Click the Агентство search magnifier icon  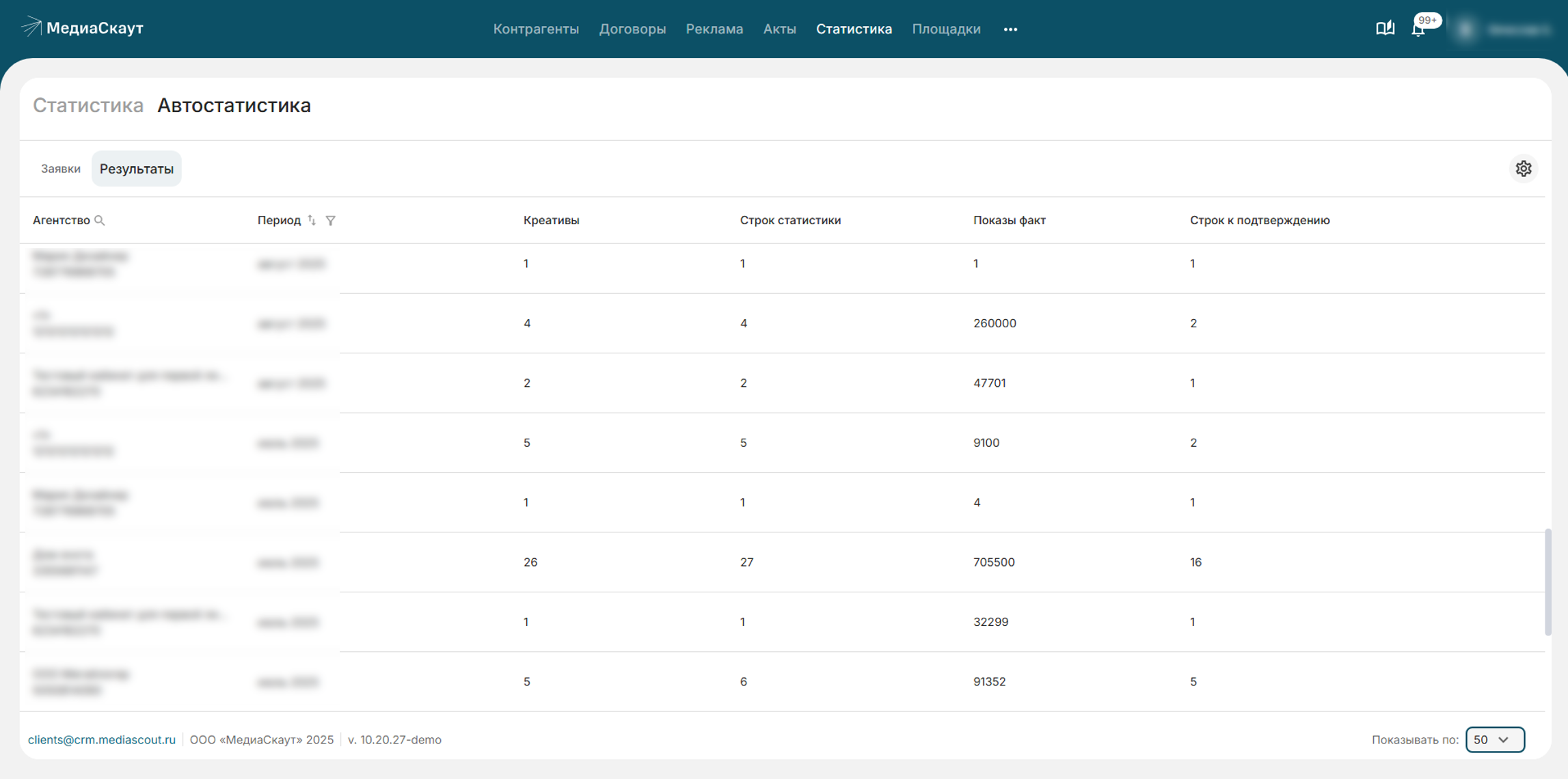coord(100,220)
